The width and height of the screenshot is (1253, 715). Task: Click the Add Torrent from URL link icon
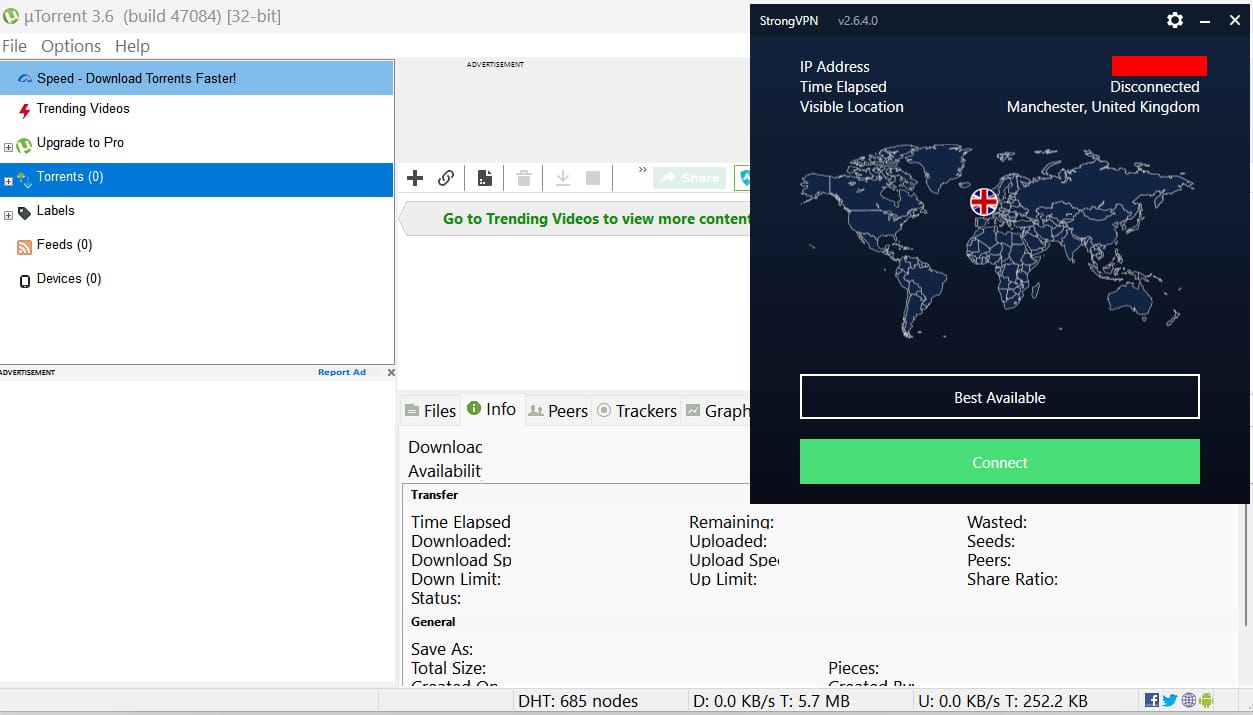(446, 178)
